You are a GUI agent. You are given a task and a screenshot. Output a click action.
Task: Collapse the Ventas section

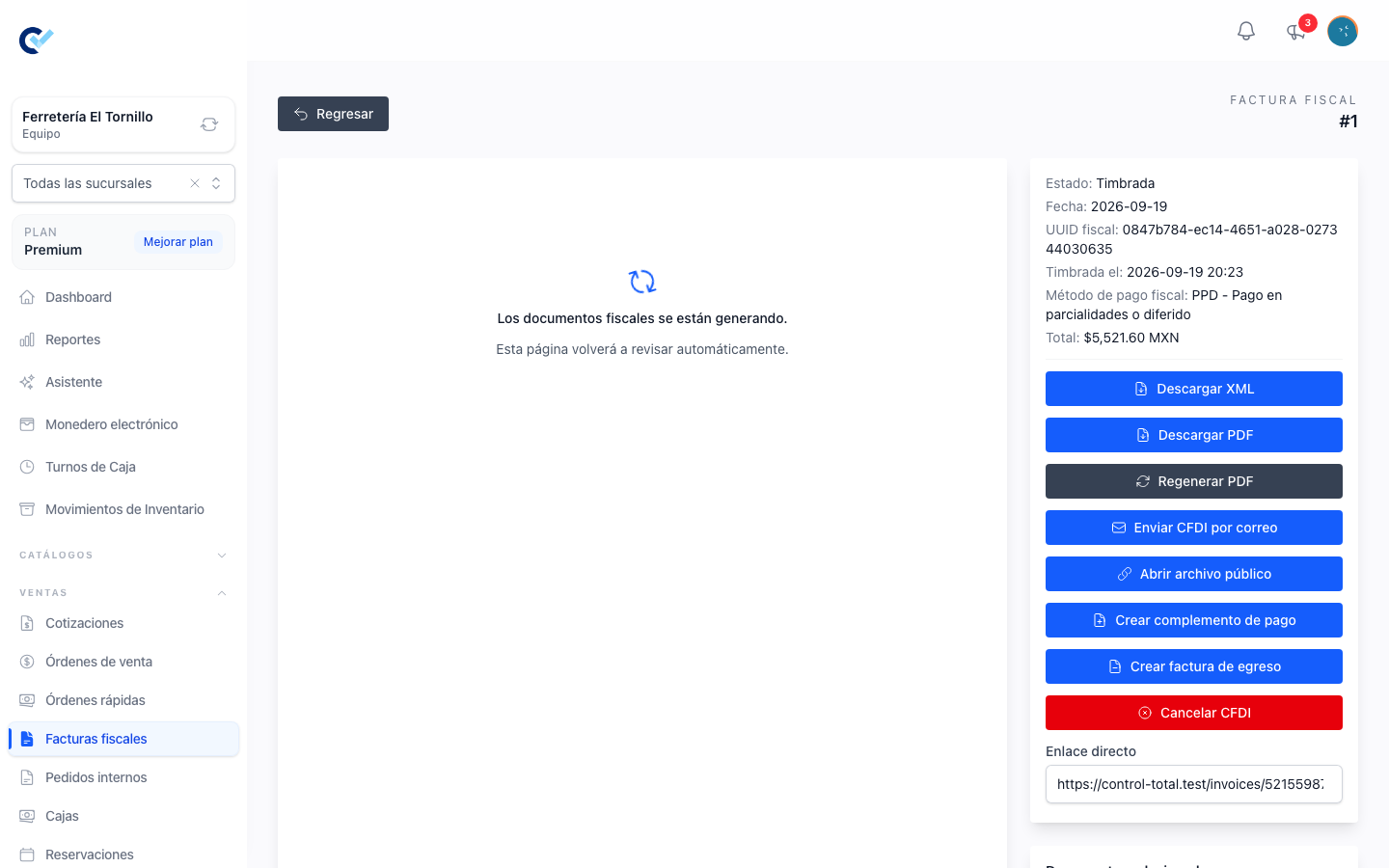click(x=123, y=593)
